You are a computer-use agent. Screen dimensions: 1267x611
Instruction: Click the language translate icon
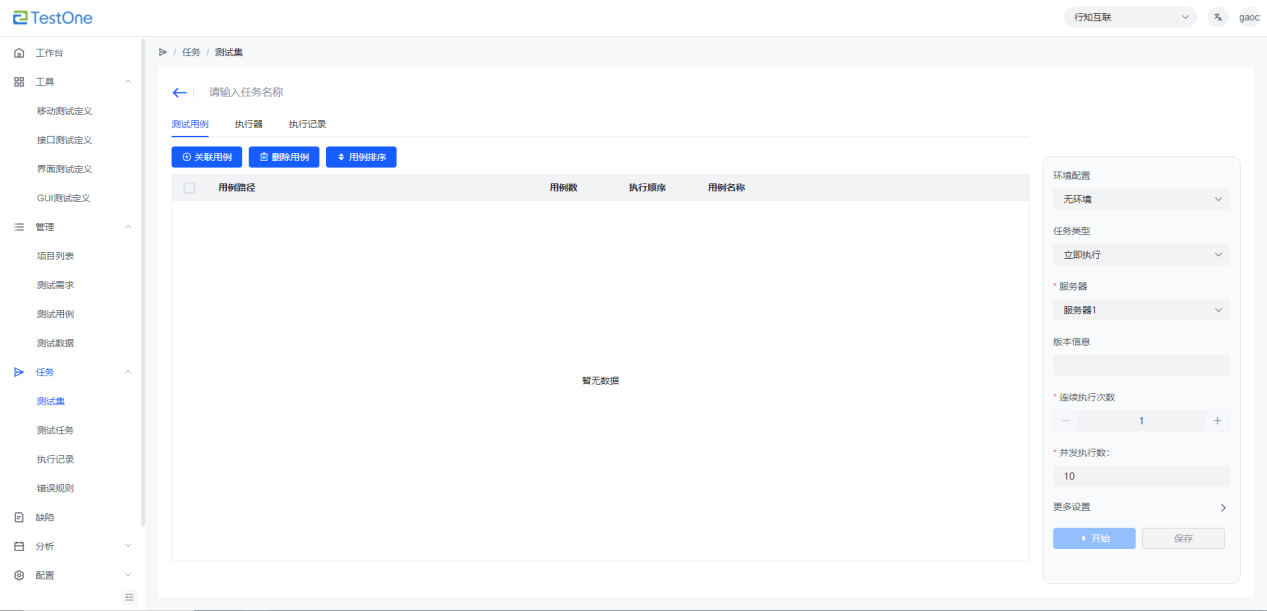(1217, 17)
